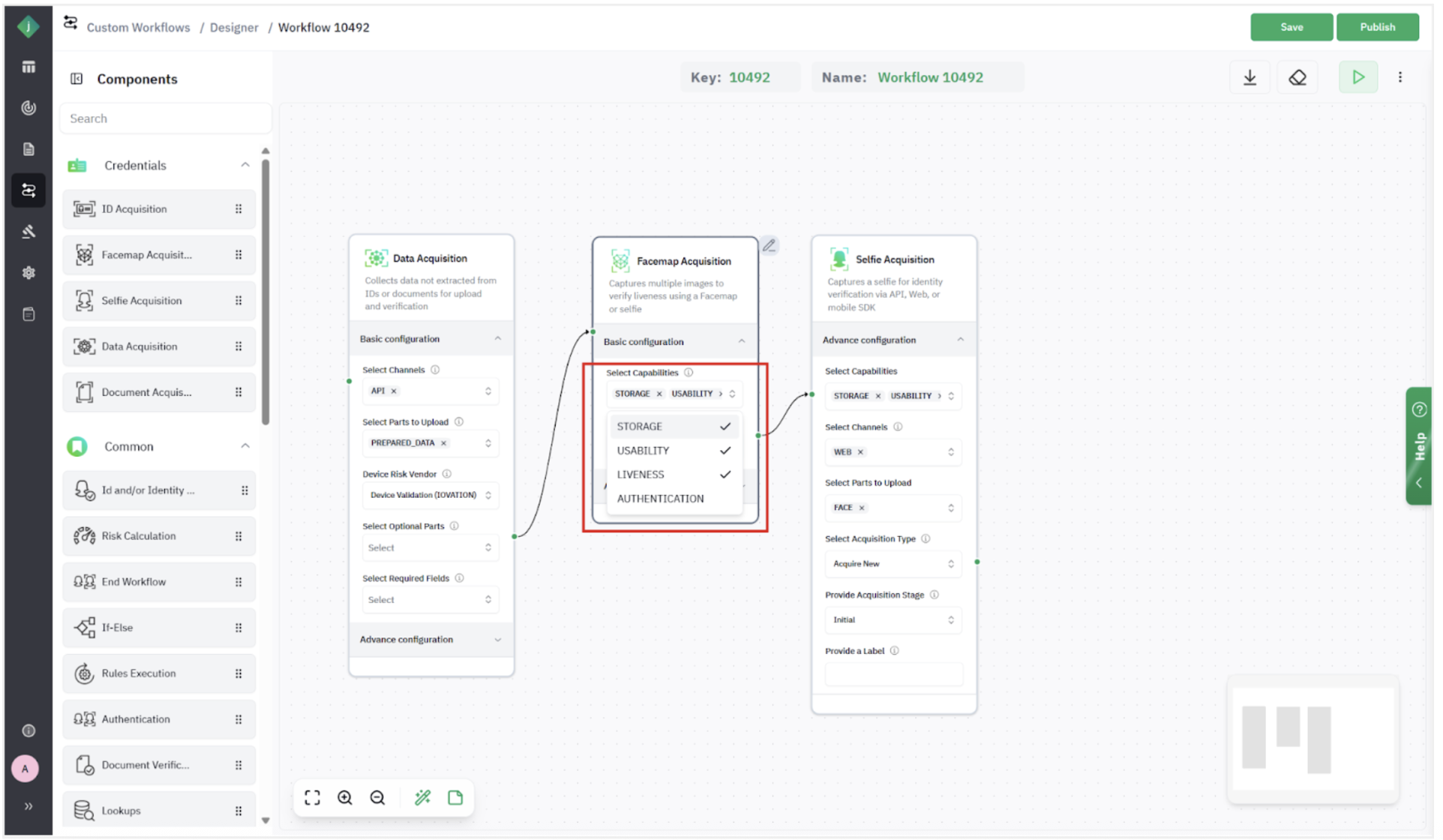Click the zoom out magnifier icon
Screen dimensions: 1443x840
[x=378, y=798]
